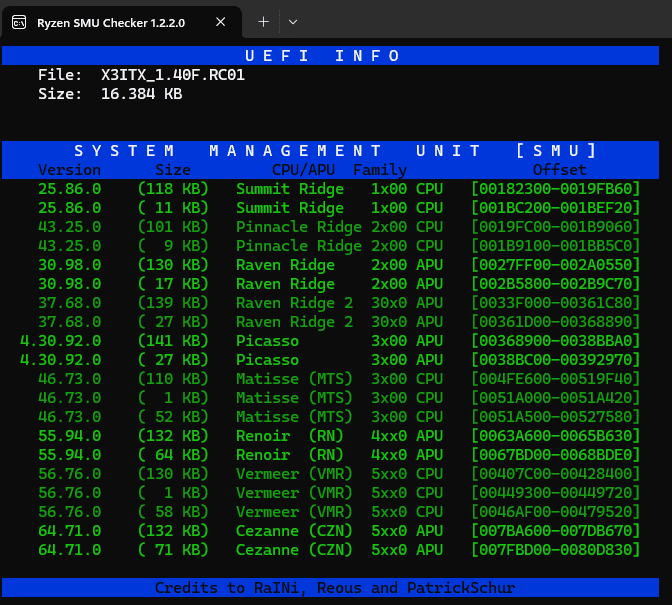Click offset [007FBD00-0080D830]

pos(556,550)
